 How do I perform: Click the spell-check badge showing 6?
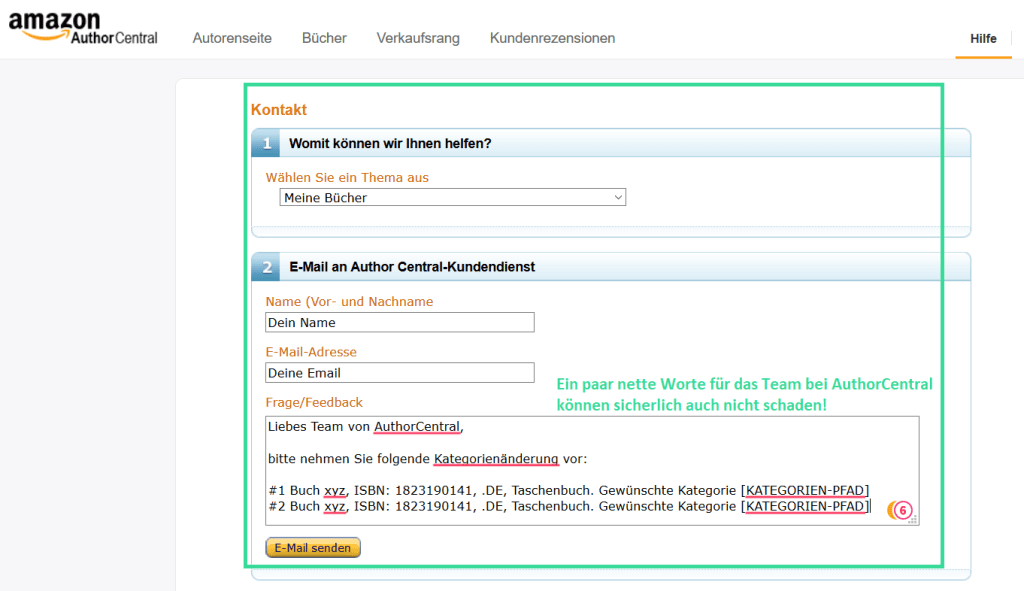902,510
